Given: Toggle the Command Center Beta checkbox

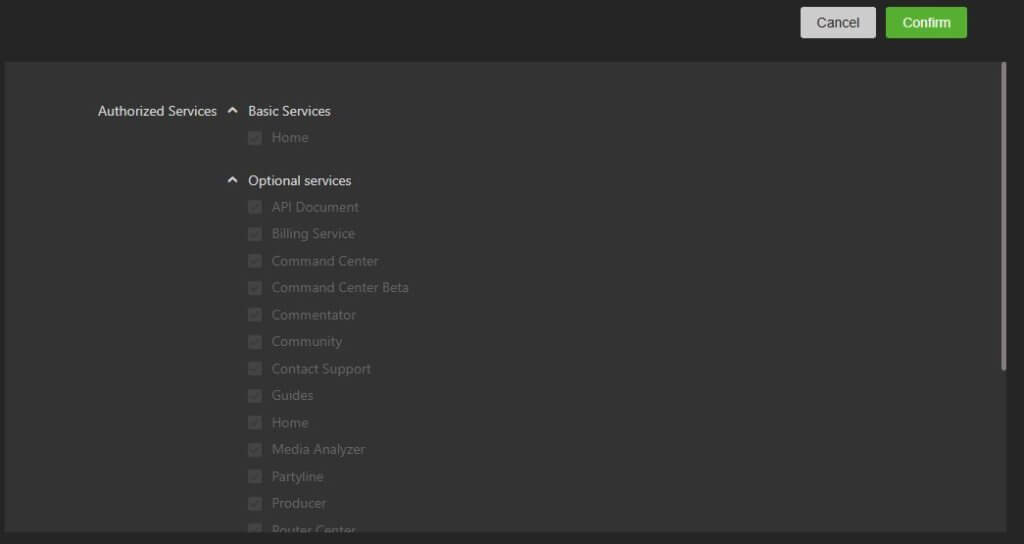Looking at the screenshot, I should (255, 288).
